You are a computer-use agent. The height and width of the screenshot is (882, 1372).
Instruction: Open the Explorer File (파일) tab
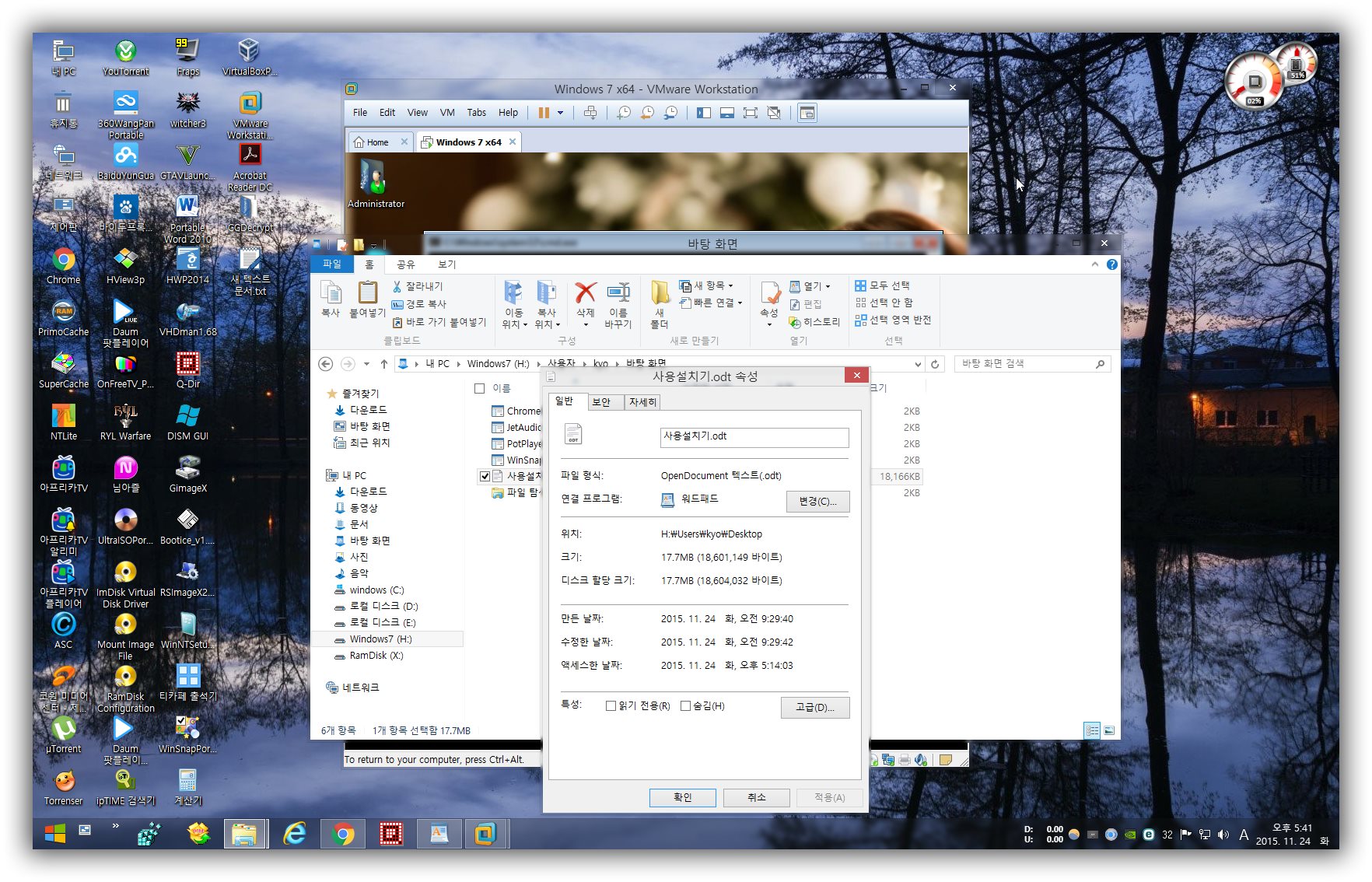click(332, 264)
